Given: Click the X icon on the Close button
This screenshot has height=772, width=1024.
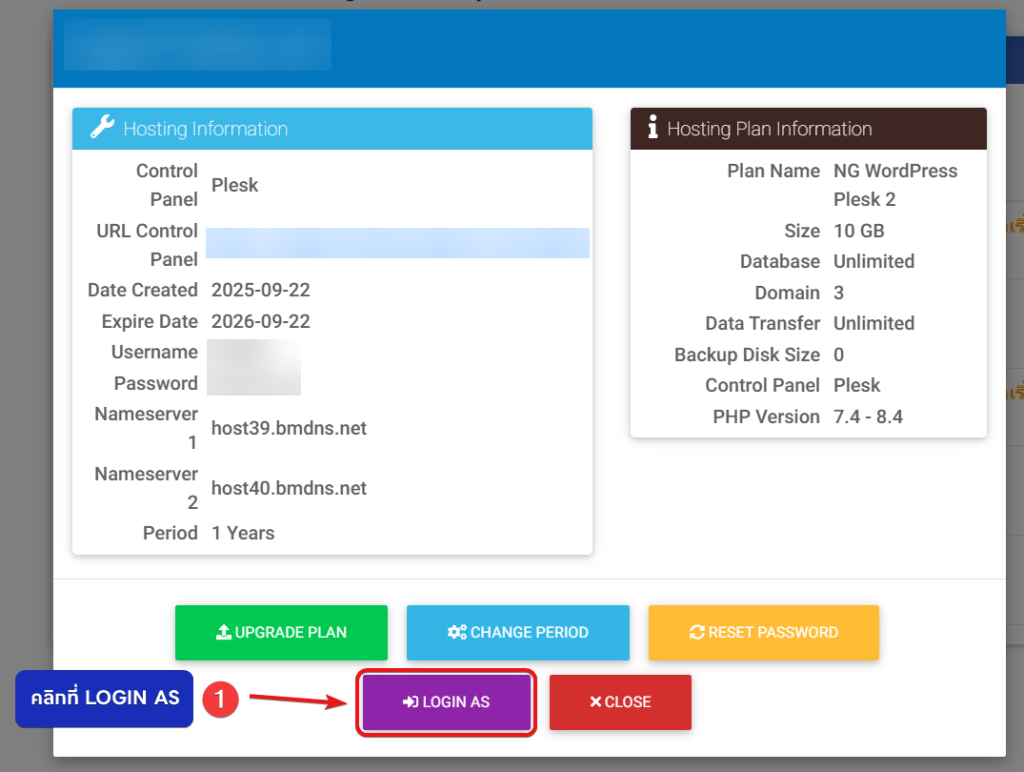Looking at the screenshot, I should click(595, 702).
